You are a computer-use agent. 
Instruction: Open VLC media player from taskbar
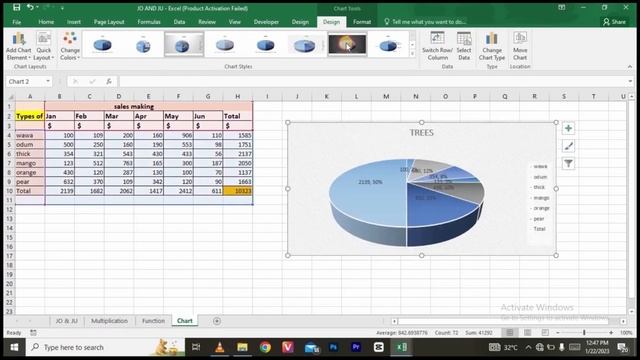tap(219, 347)
